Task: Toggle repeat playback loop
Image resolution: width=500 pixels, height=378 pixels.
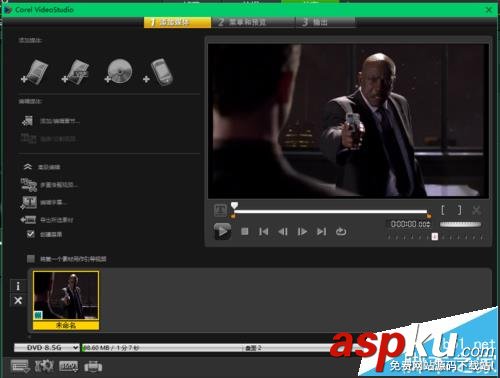Action: [x=341, y=231]
